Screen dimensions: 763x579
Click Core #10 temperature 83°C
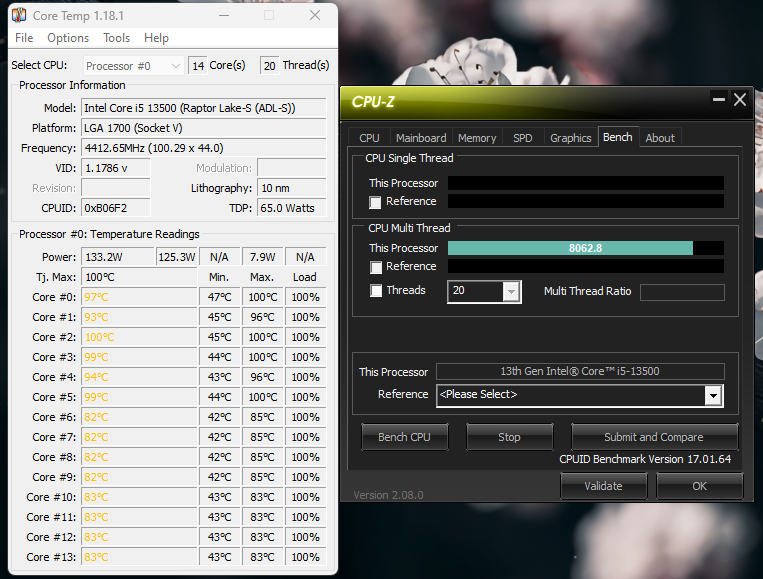click(x=139, y=497)
